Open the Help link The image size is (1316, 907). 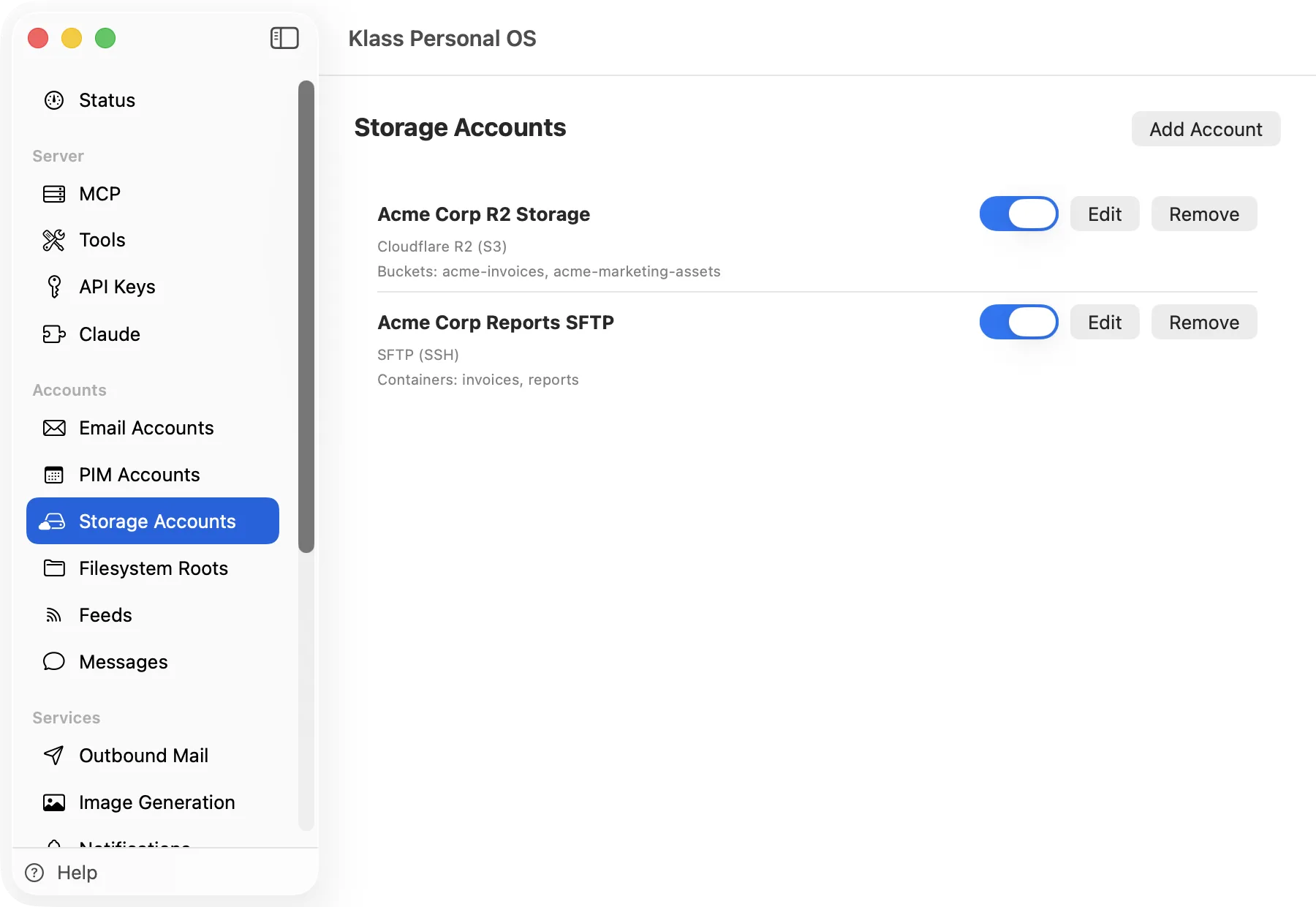pos(61,873)
